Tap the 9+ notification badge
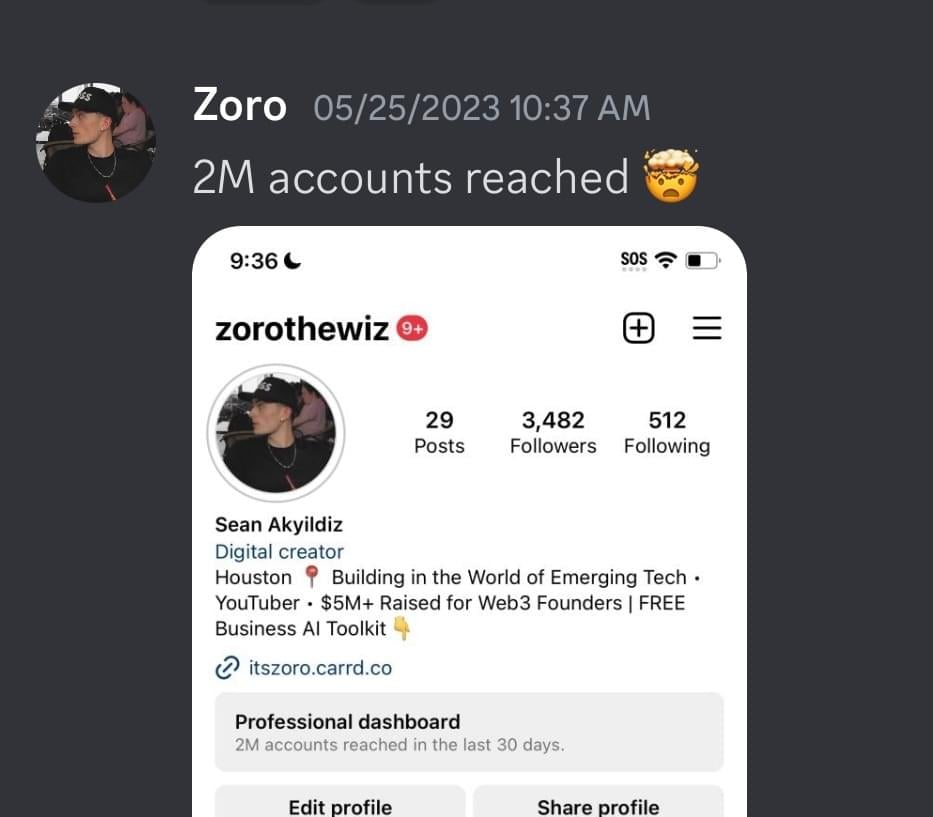This screenshot has height=817, width=933. coord(412,328)
